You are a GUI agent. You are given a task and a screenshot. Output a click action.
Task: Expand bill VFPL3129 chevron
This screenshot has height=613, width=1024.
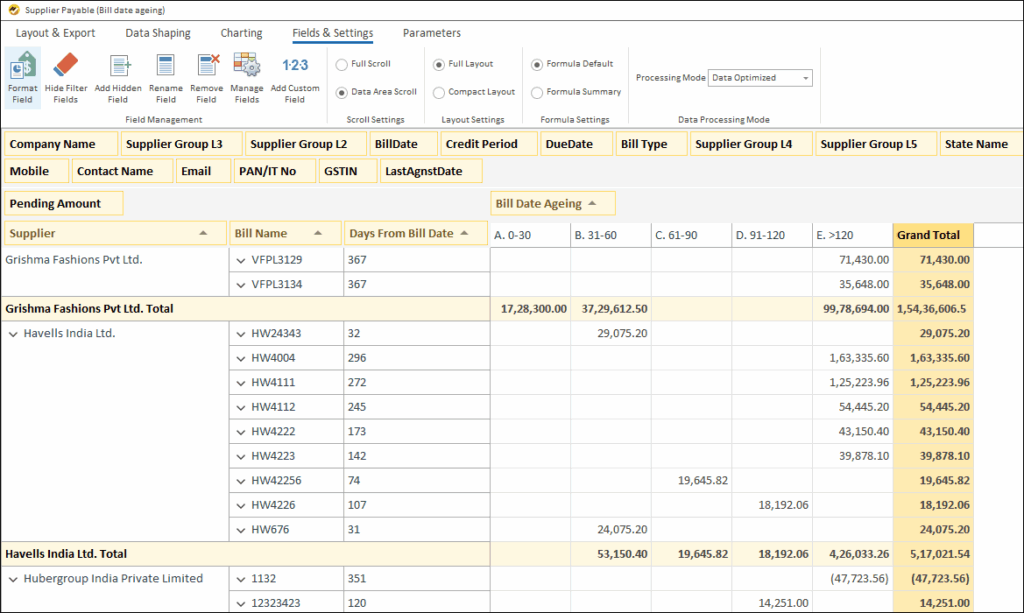pos(241,260)
